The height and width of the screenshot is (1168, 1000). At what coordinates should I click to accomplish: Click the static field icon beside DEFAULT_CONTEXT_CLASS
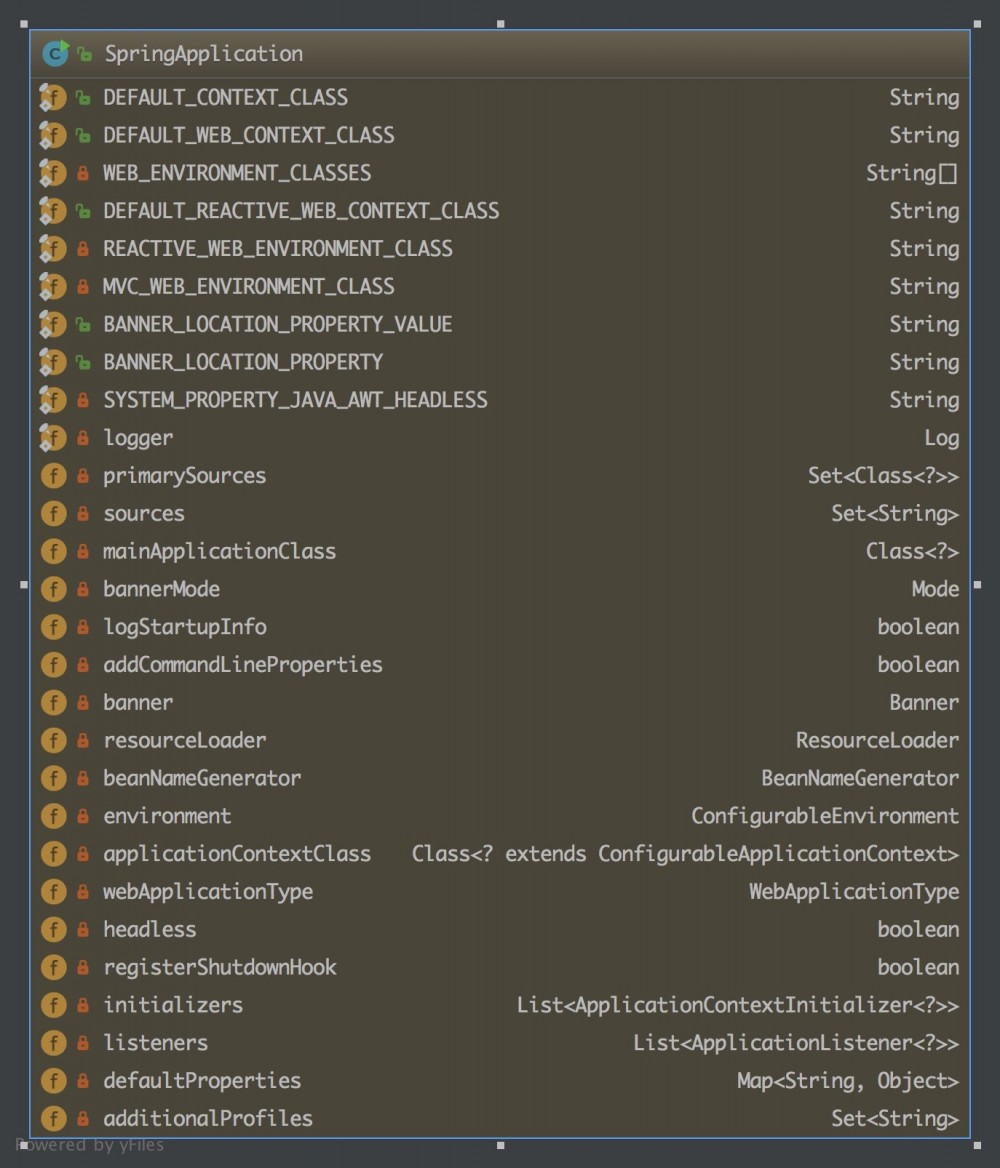pyautogui.click(x=52, y=97)
